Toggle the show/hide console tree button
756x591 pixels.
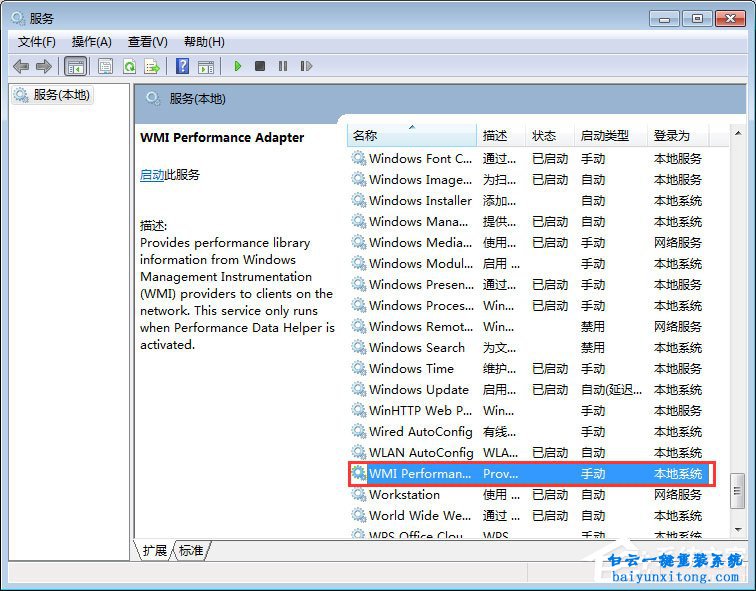(x=75, y=66)
